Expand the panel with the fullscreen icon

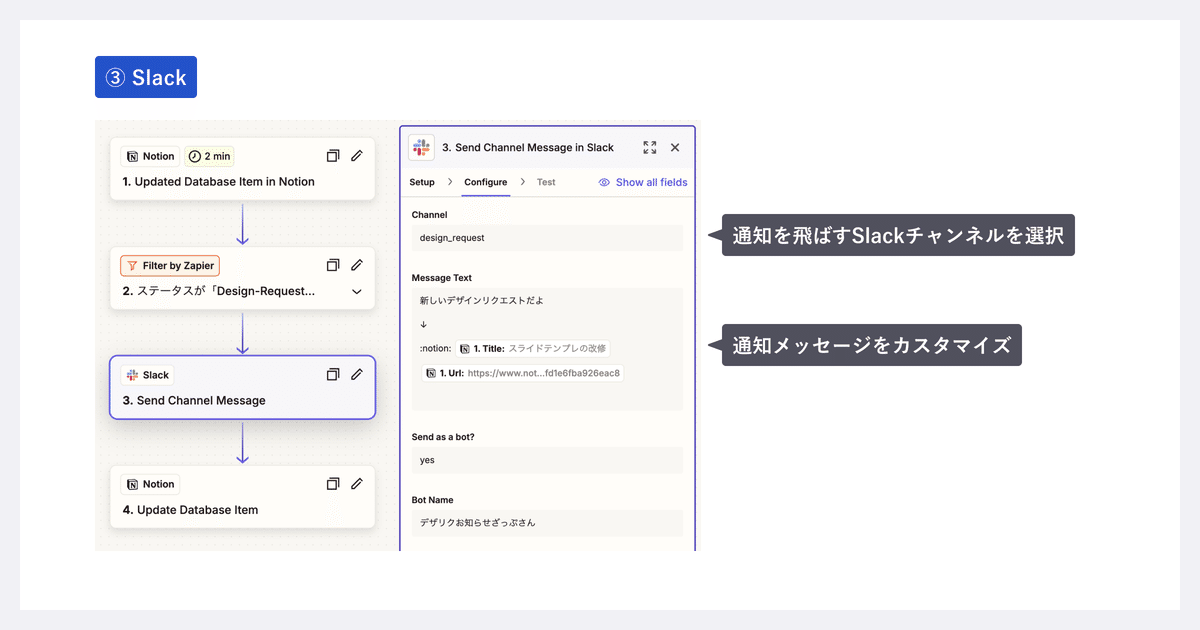pos(650,147)
